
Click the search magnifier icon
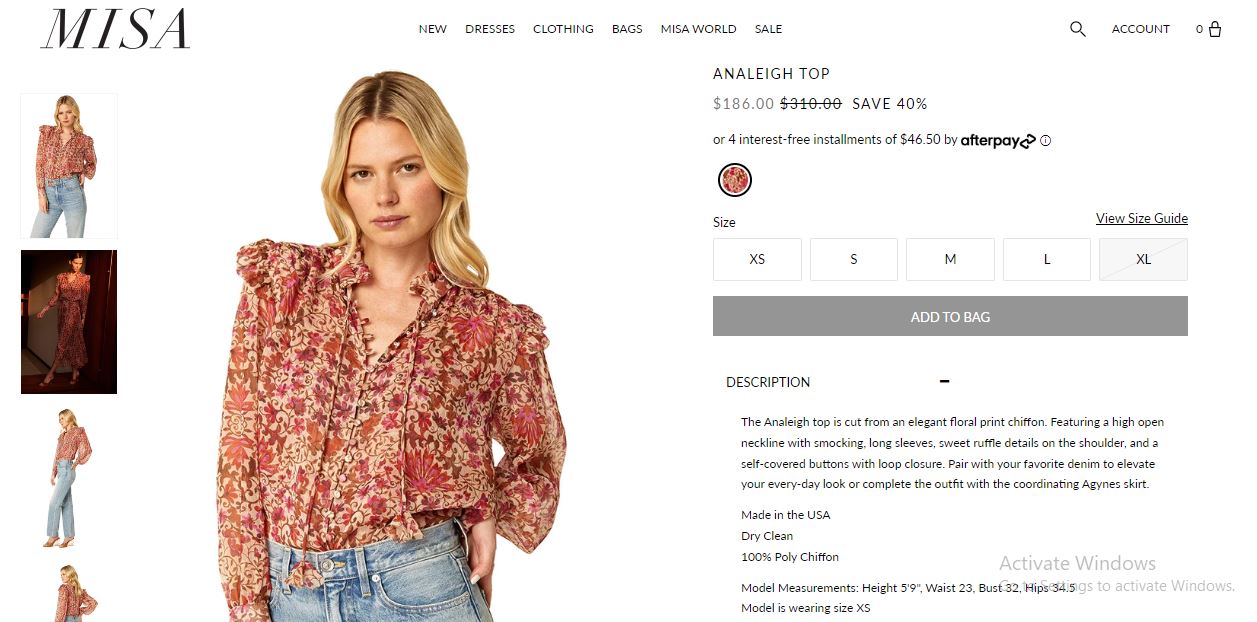pyautogui.click(x=1077, y=29)
